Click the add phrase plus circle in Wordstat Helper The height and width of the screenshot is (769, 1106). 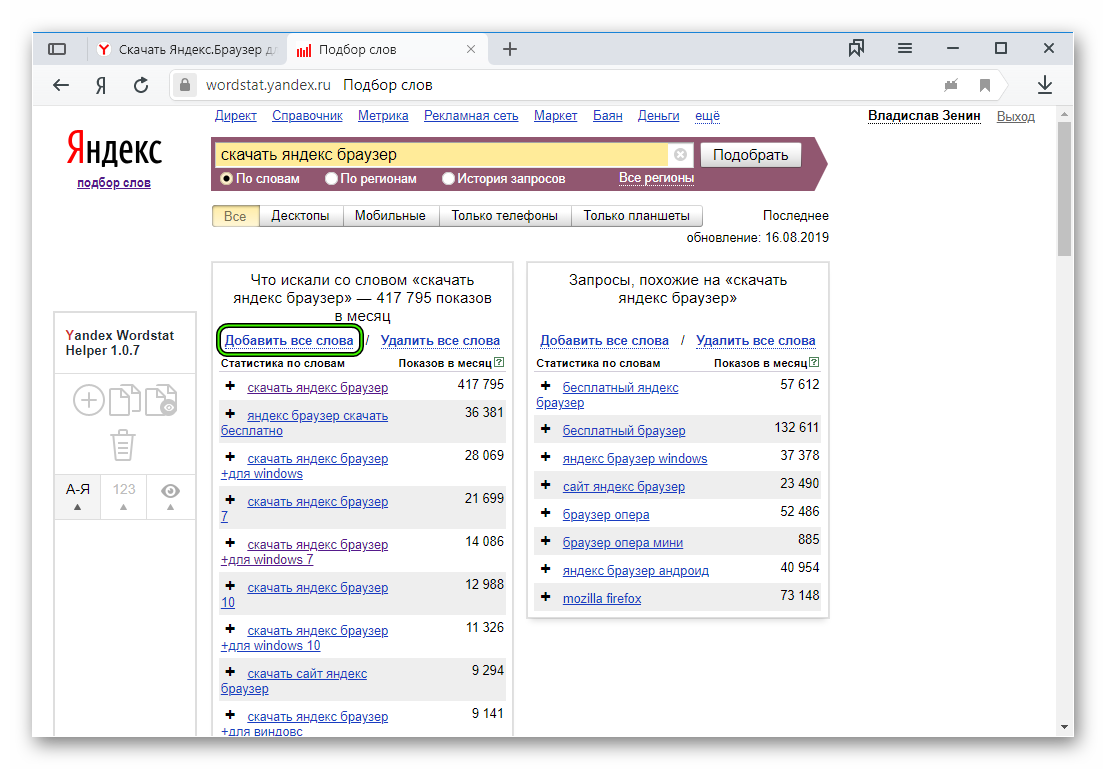pos(89,401)
